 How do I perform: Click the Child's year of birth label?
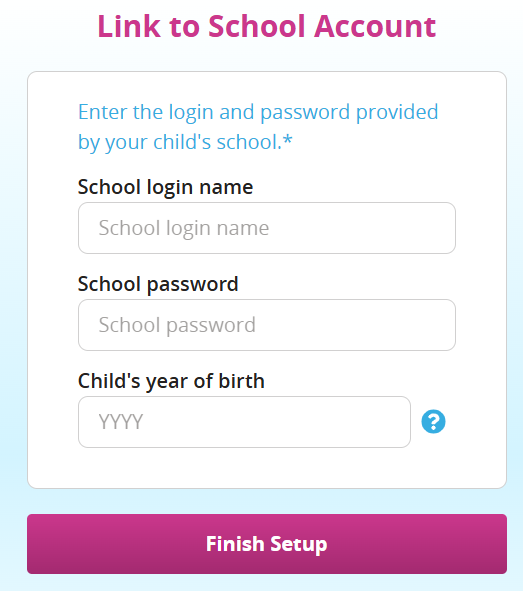tap(171, 381)
